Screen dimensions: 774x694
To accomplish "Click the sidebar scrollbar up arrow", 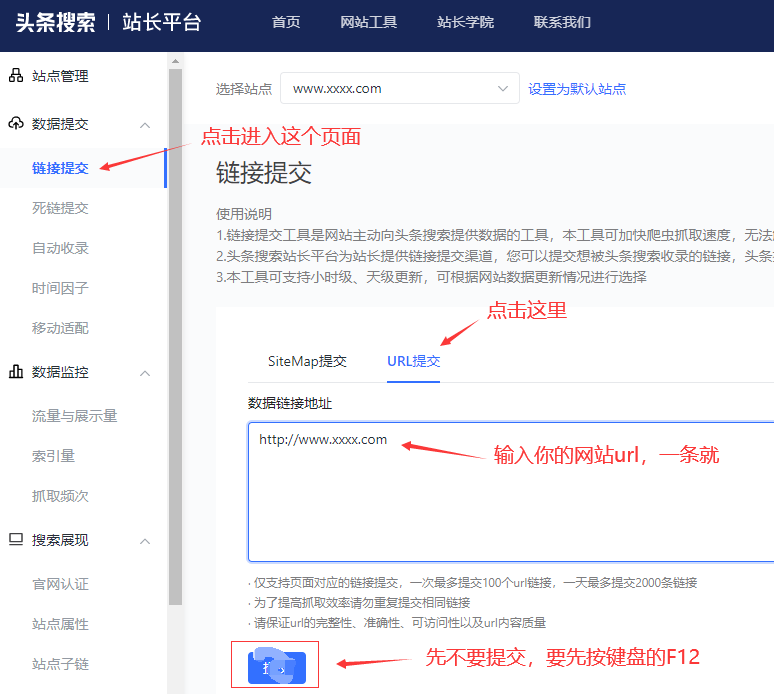I will (175, 61).
